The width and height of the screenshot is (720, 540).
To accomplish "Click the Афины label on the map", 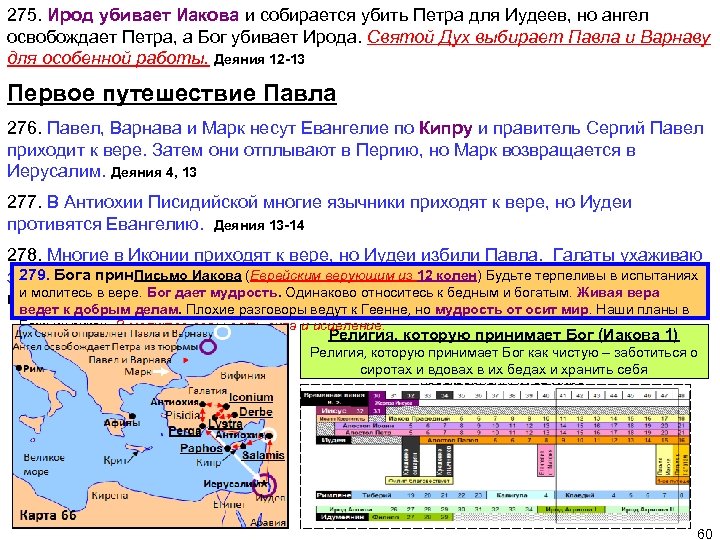I will [x=122, y=422].
